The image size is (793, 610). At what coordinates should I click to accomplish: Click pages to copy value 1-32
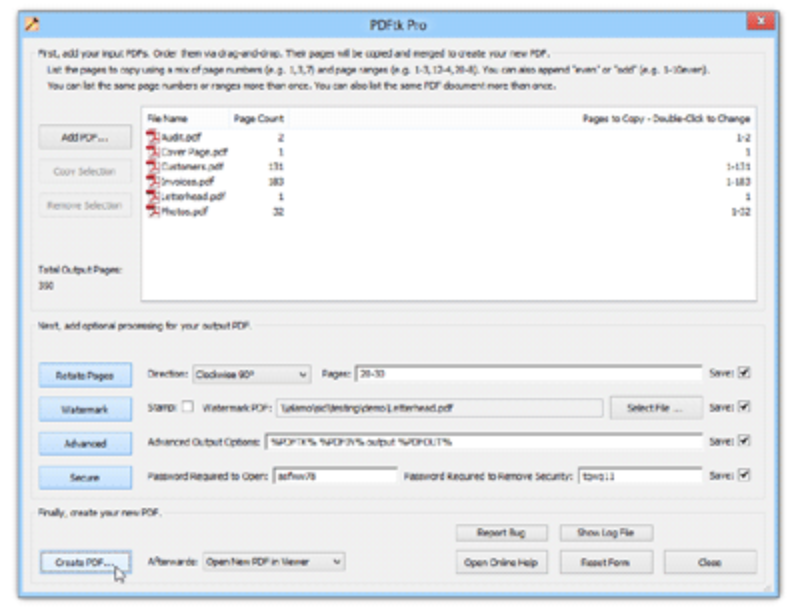click(740, 211)
